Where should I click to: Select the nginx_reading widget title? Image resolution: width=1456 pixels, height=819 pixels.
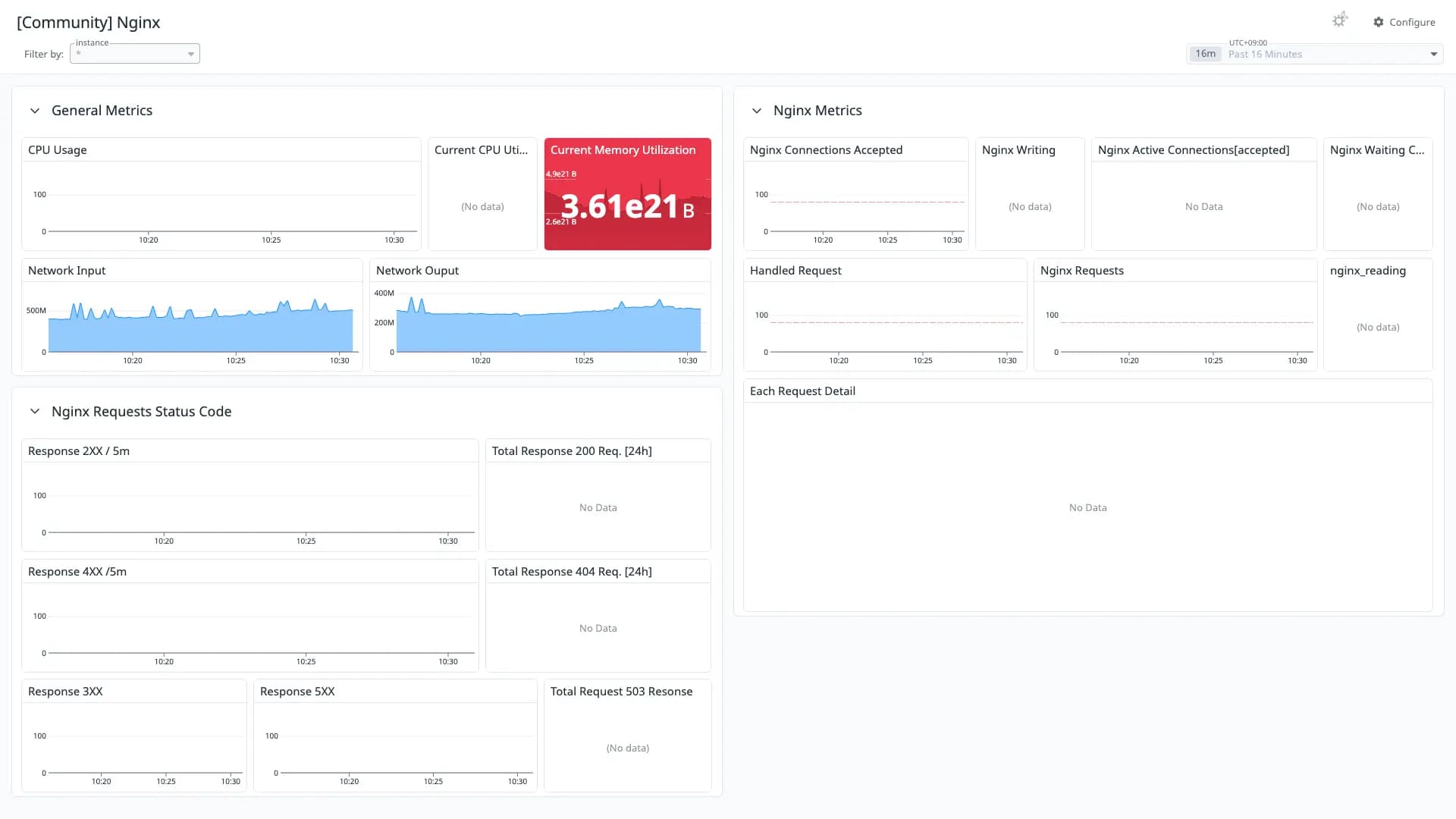click(x=1368, y=271)
